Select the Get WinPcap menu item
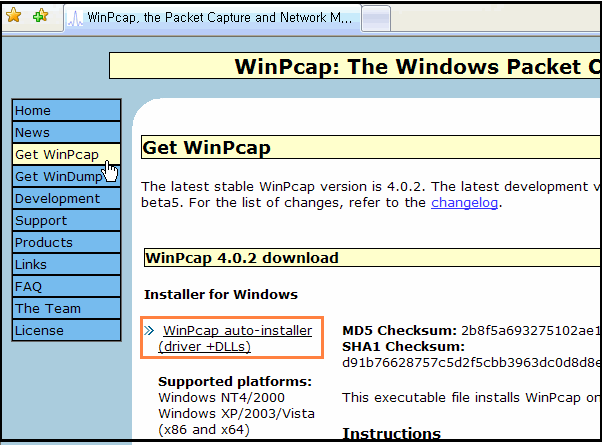The height and width of the screenshot is (445, 602). [x=66, y=154]
